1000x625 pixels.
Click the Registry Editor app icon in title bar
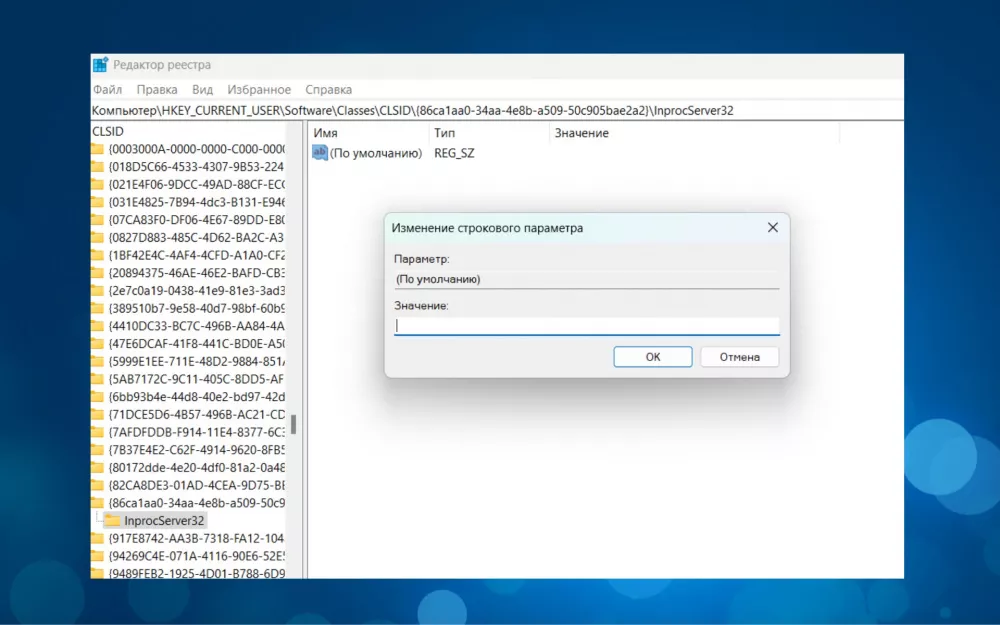click(100, 65)
